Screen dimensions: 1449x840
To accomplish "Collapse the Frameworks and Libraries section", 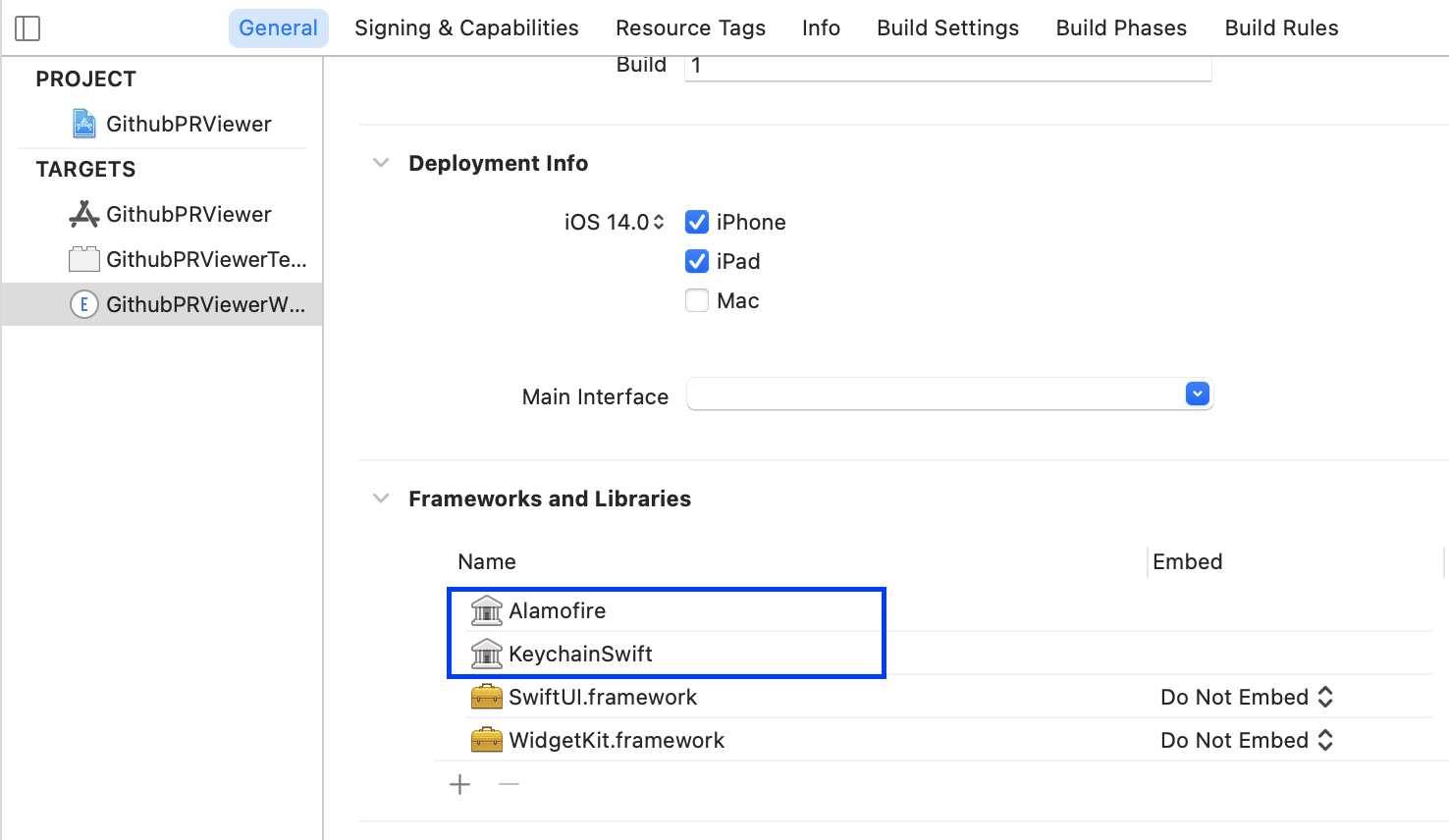I will [381, 499].
